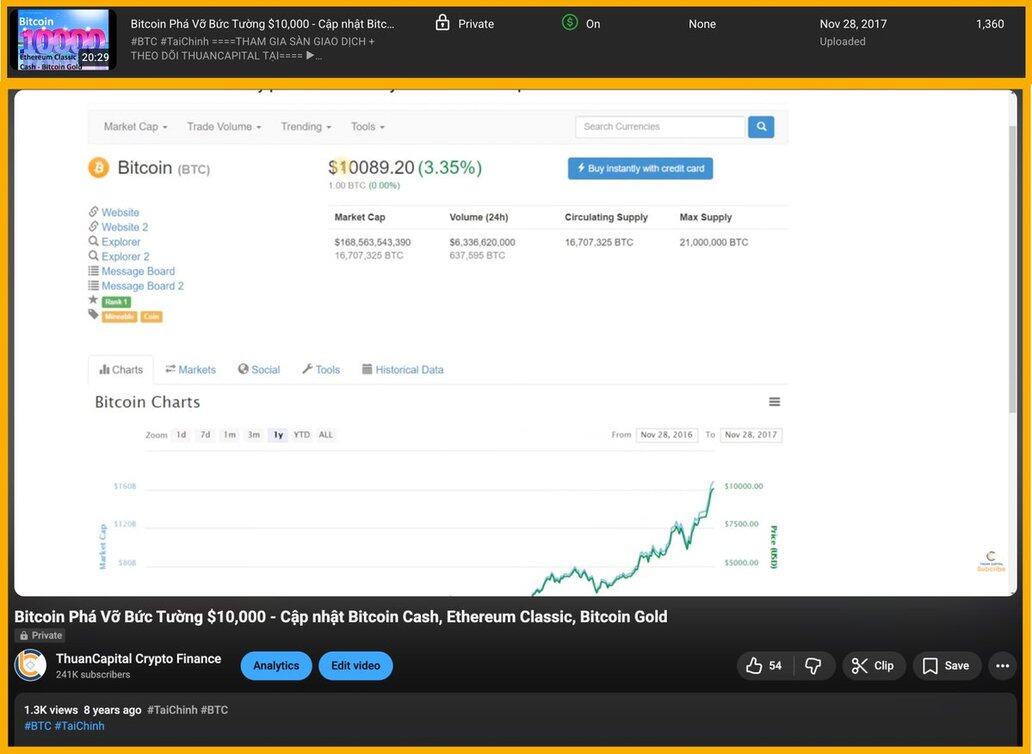Screen dimensions: 1032x754
Task: Open the chart hamburger menu icon
Action: pyautogui.click(x=774, y=402)
